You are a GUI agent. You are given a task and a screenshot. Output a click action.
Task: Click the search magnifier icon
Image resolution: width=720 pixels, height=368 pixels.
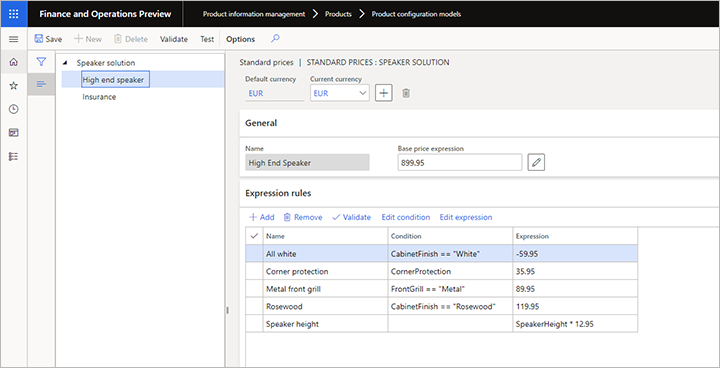[275, 39]
